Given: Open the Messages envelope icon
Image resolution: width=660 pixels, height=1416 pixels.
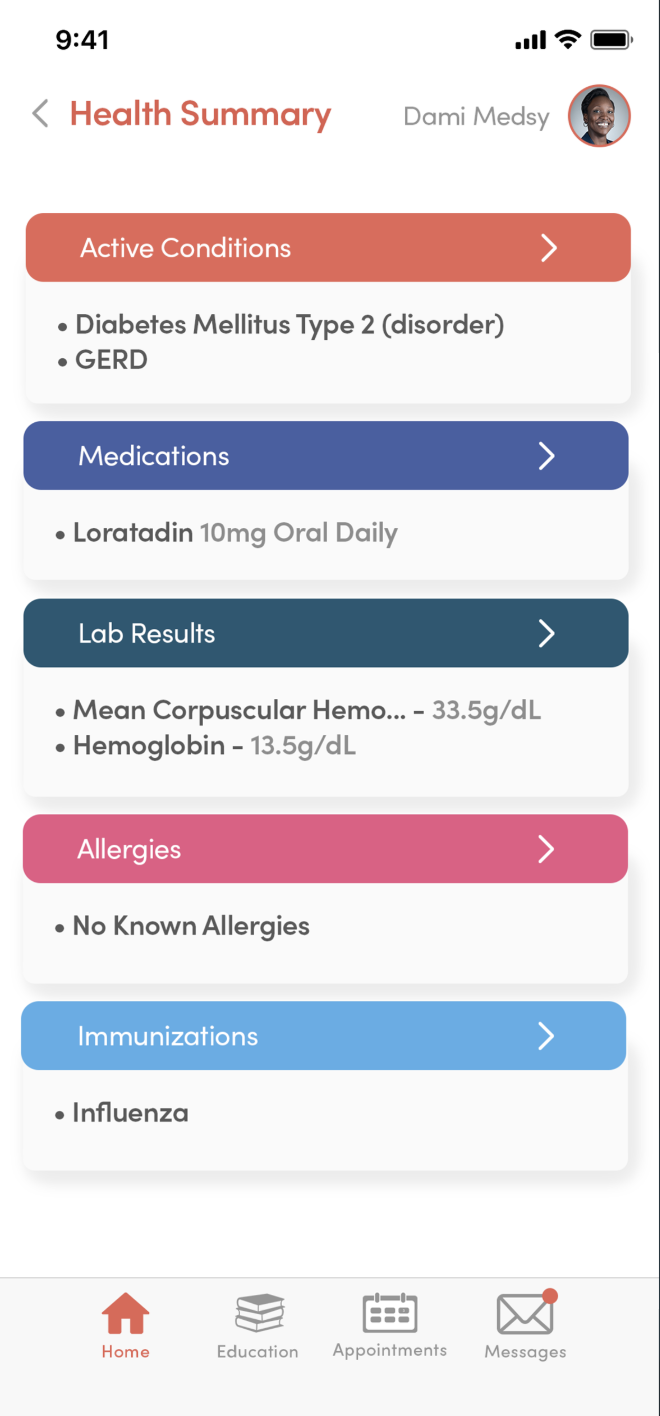Looking at the screenshot, I should coord(526,1313).
